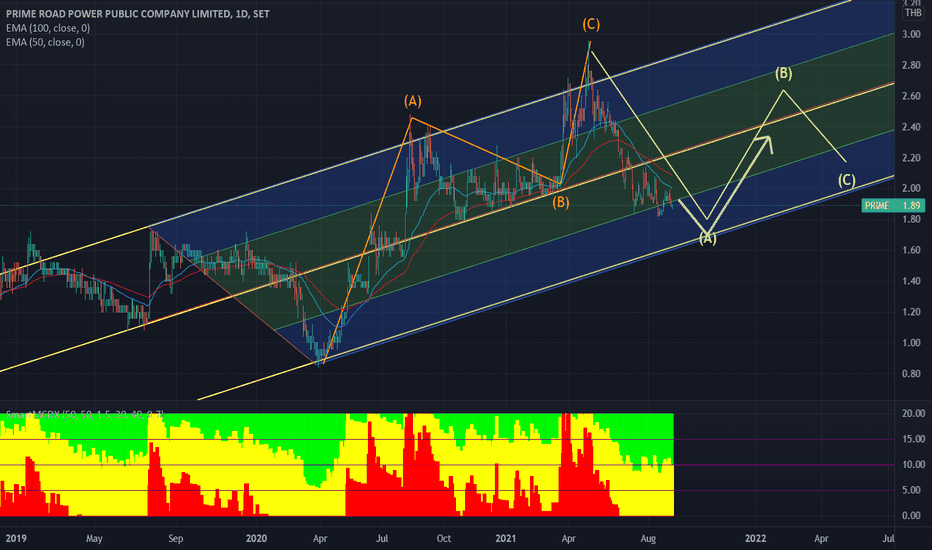Click the 2019 date on time axis

[16, 539]
